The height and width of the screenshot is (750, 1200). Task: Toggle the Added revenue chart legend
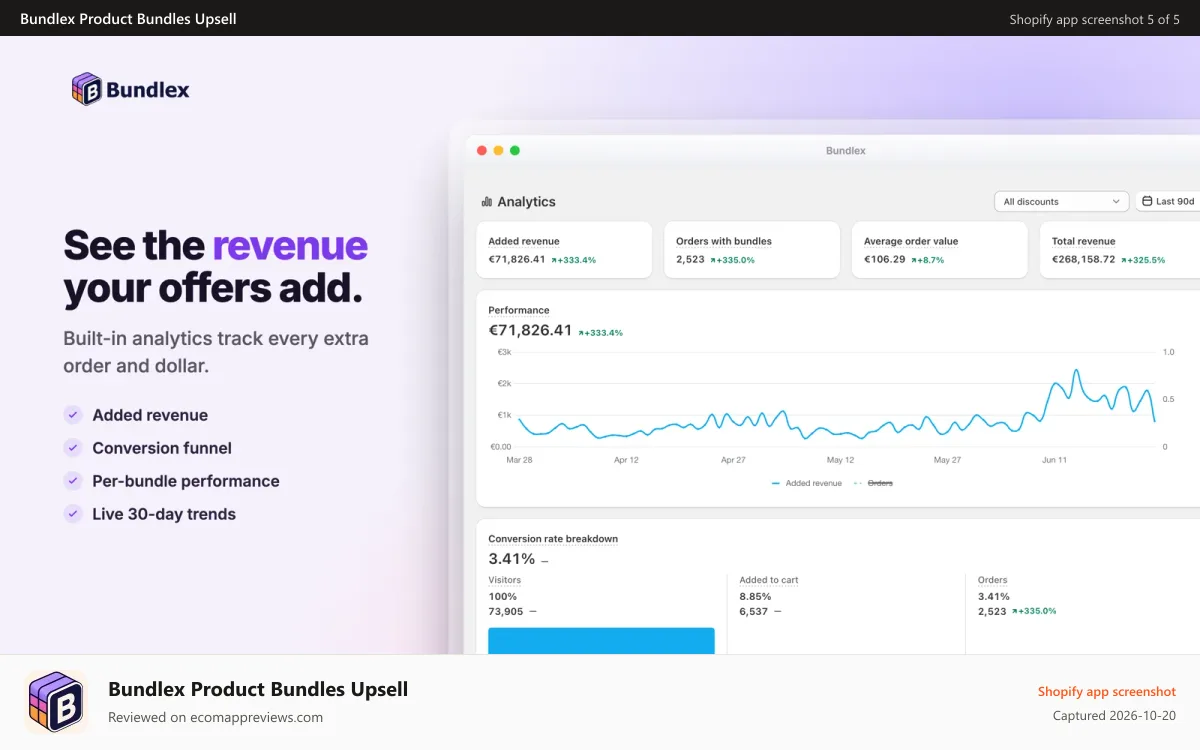click(x=807, y=483)
